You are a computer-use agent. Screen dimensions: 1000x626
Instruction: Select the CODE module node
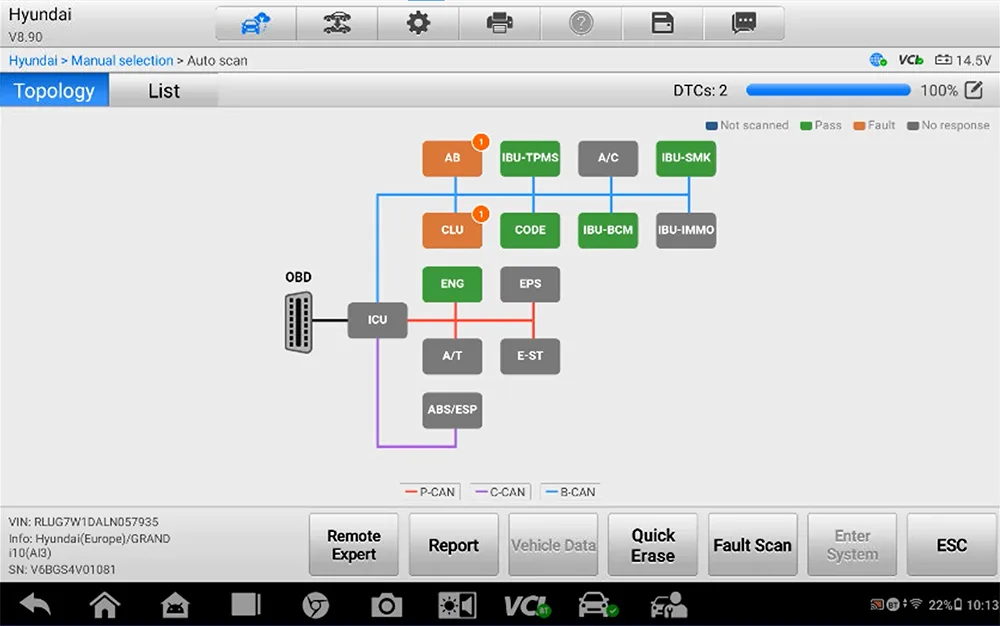pos(530,230)
